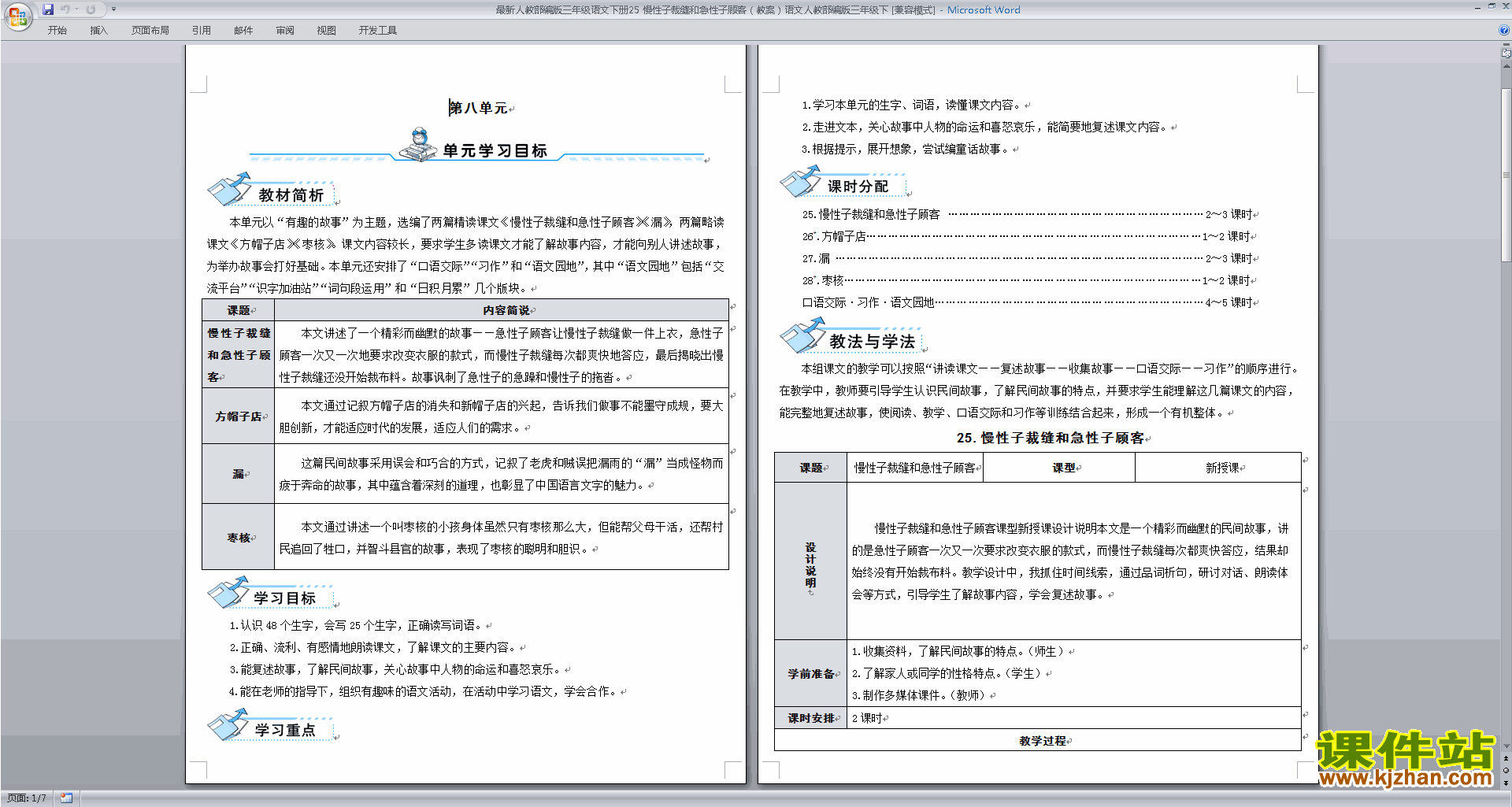
Task: Click the 课时分配 section heading
Action: click(858, 187)
